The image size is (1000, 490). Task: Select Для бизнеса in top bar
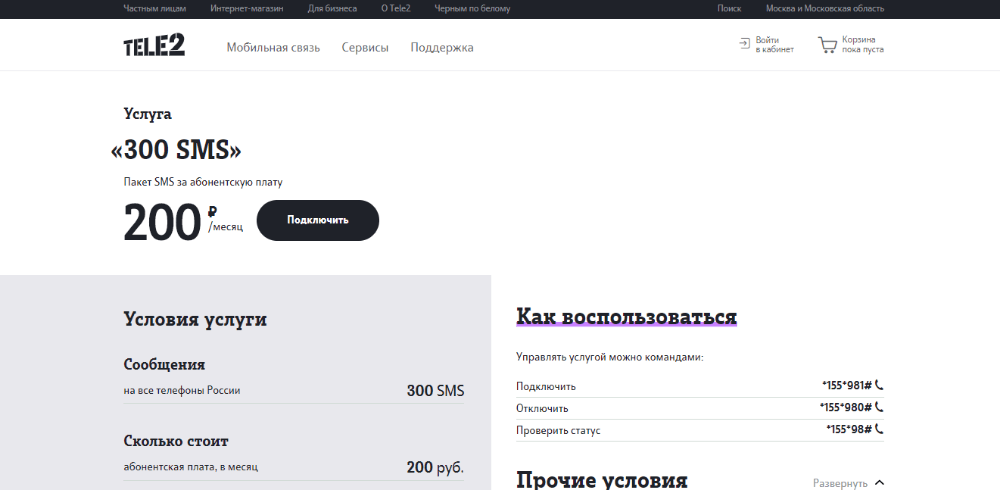tap(332, 9)
